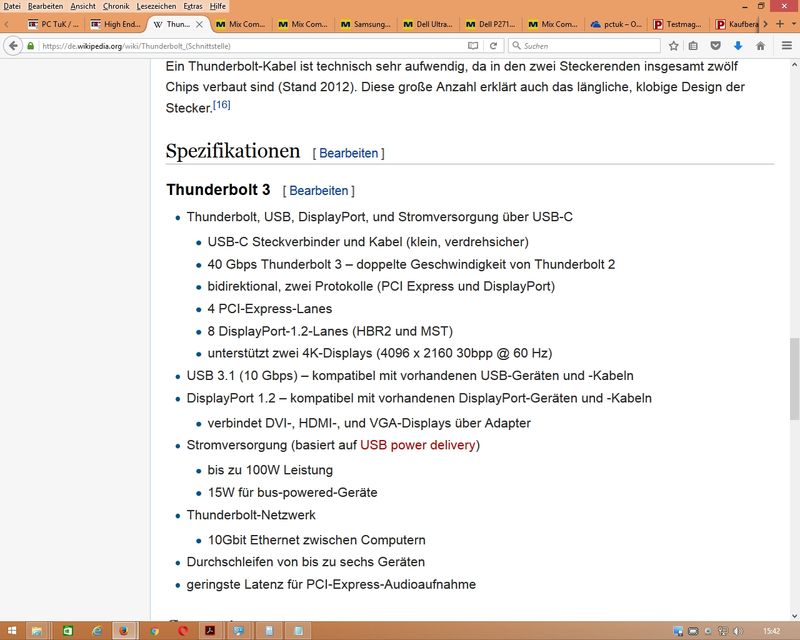Click the scrollbar down arrow
The height and width of the screenshot is (640, 800).
click(x=794, y=616)
